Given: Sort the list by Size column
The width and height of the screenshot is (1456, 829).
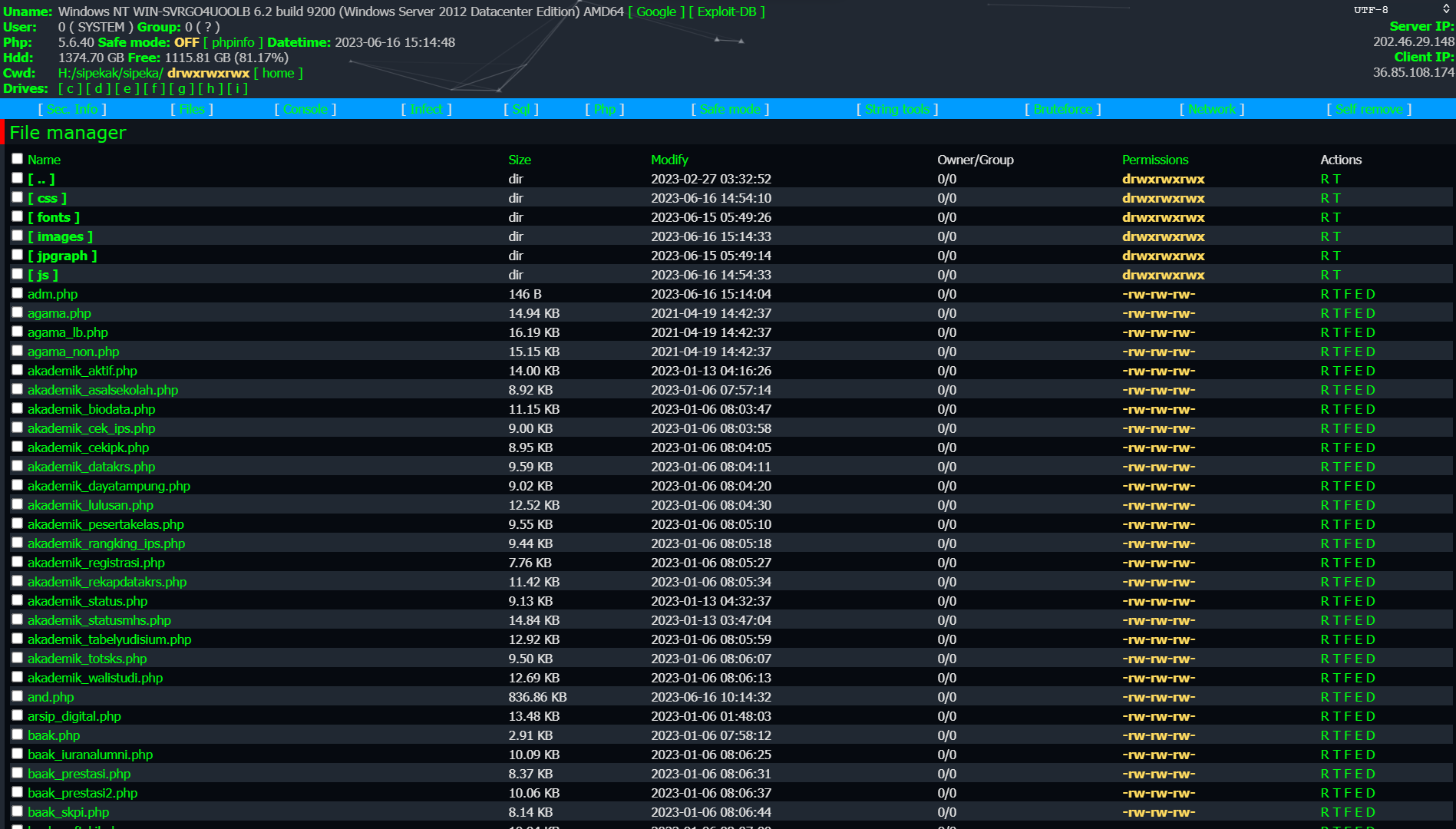Looking at the screenshot, I should 520,160.
